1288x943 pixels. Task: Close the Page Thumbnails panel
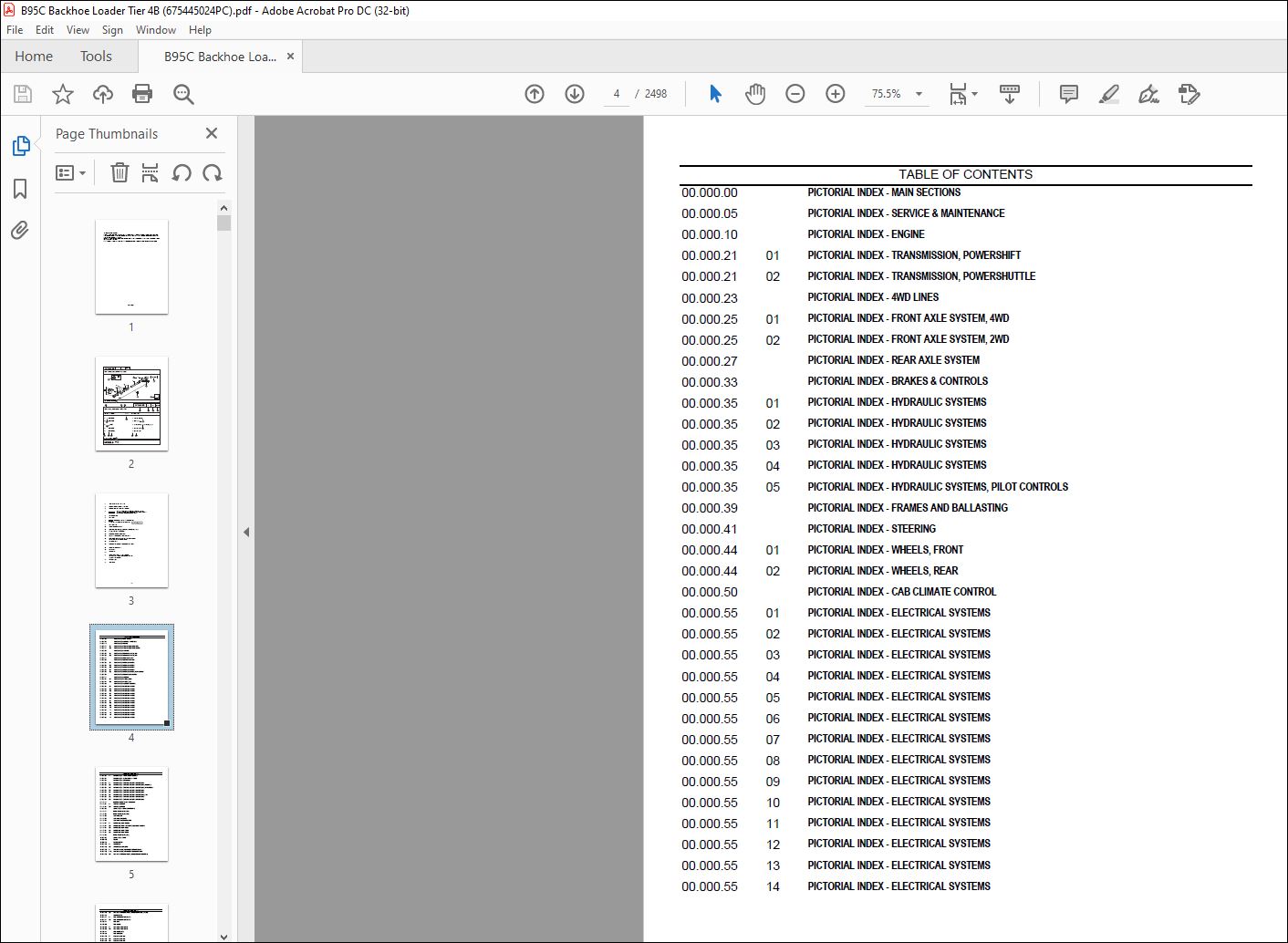tap(212, 133)
